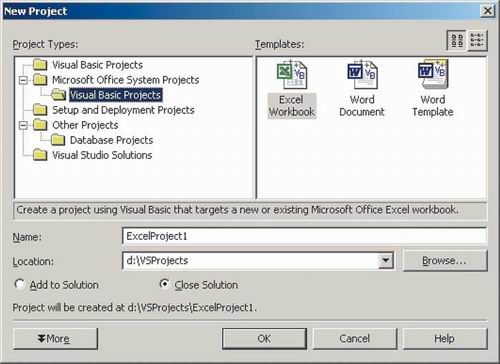Expand more options with the More button

[x=55, y=339]
